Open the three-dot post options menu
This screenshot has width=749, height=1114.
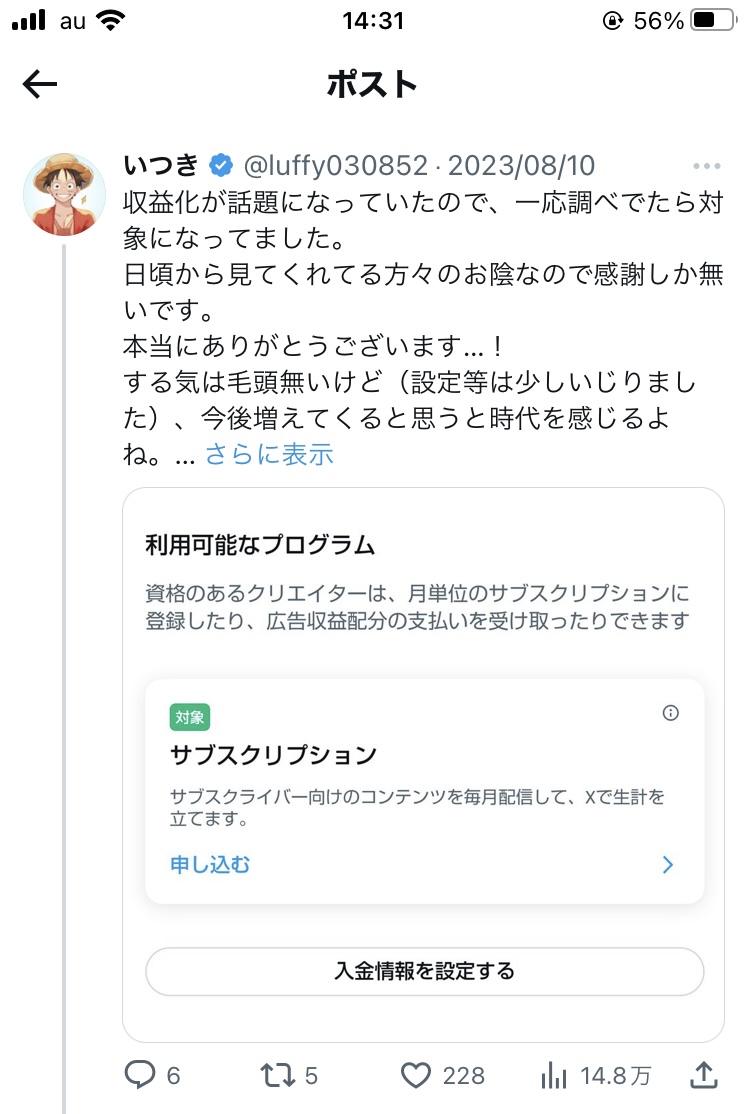point(706,166)
